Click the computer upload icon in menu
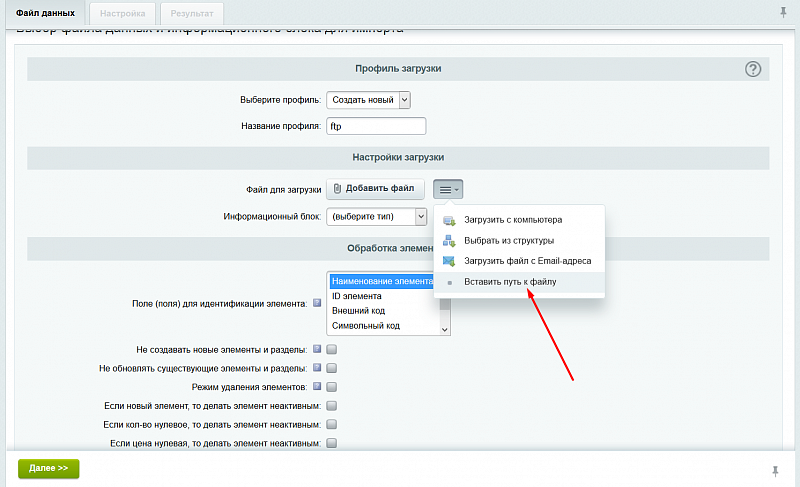 449,220
